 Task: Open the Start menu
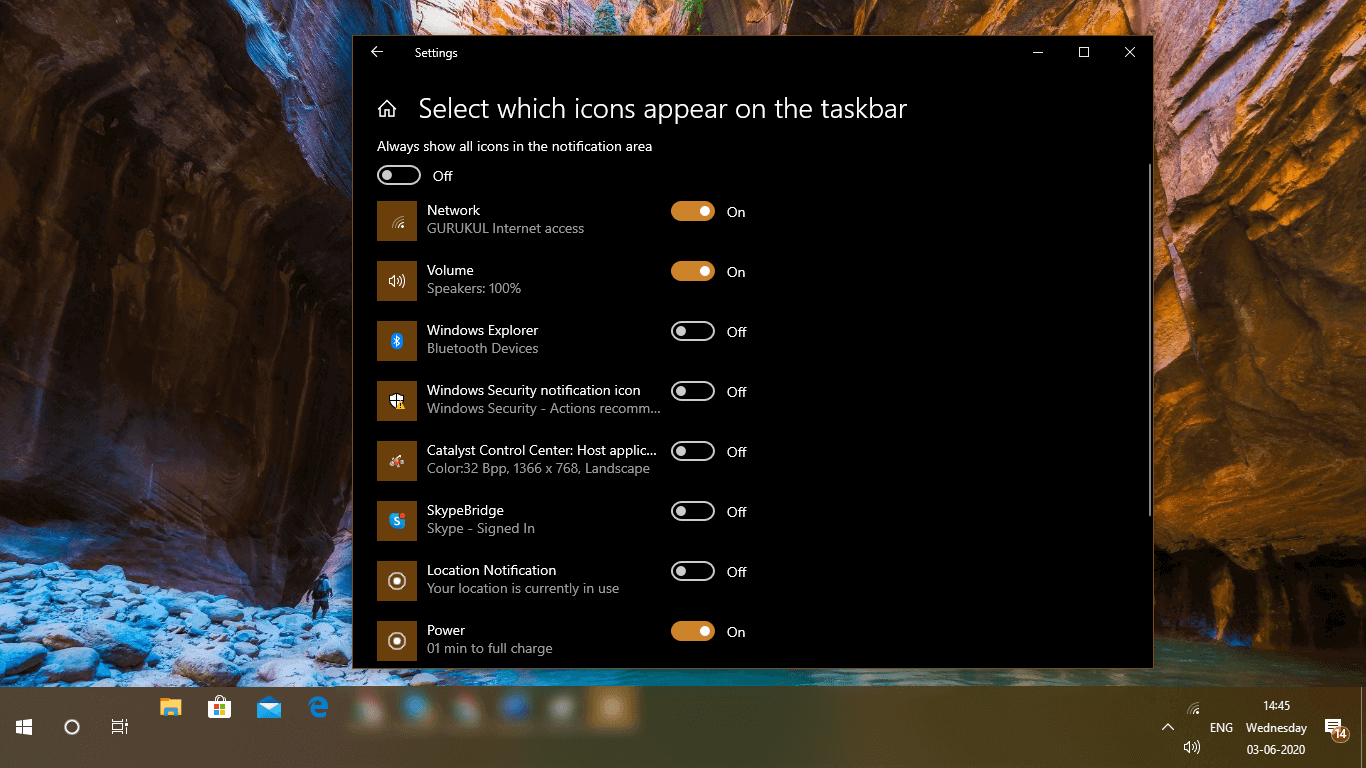tap(22, 727)
